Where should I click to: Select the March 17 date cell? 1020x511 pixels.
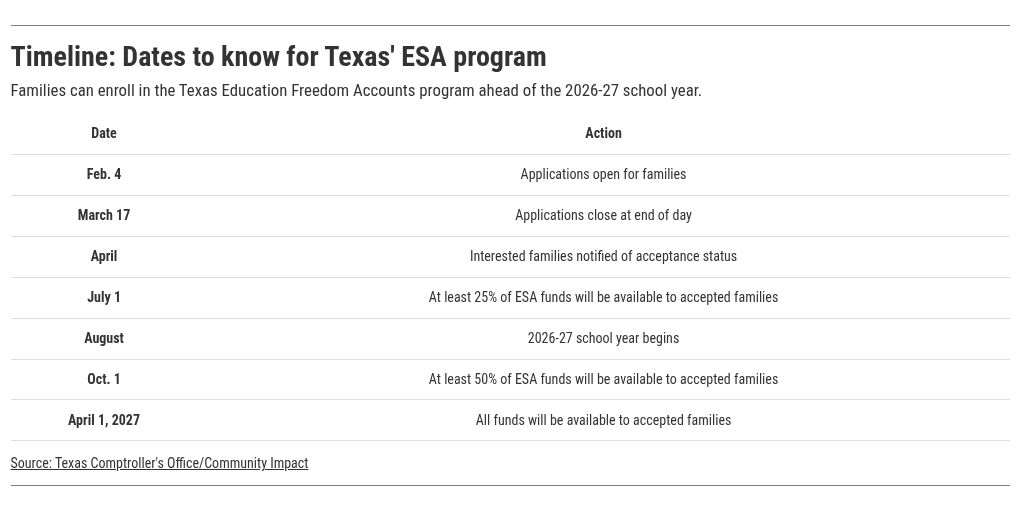coord(104,215)
